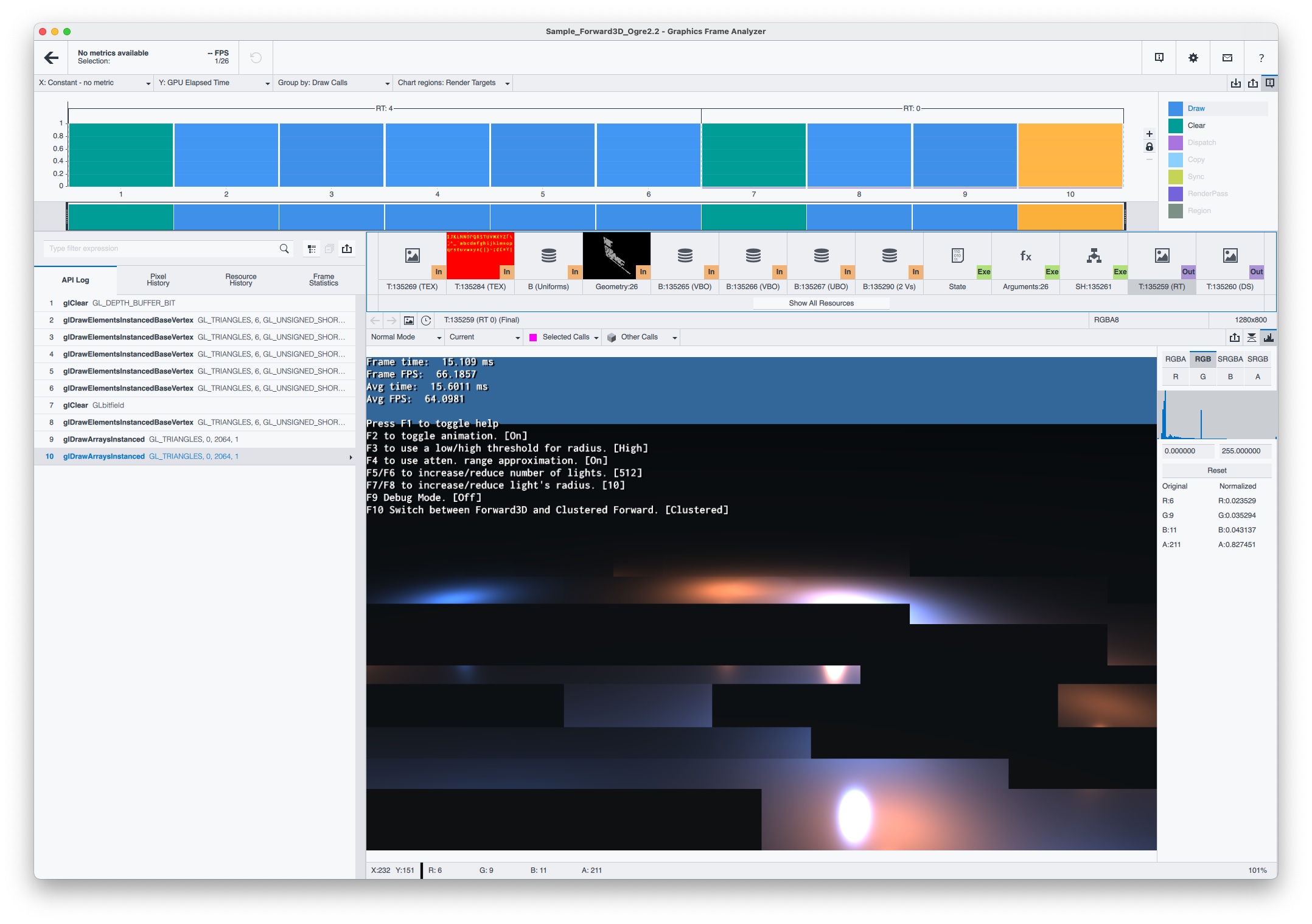
Task: Focus the Type filter expression field
Action: (x=161, y=249)
